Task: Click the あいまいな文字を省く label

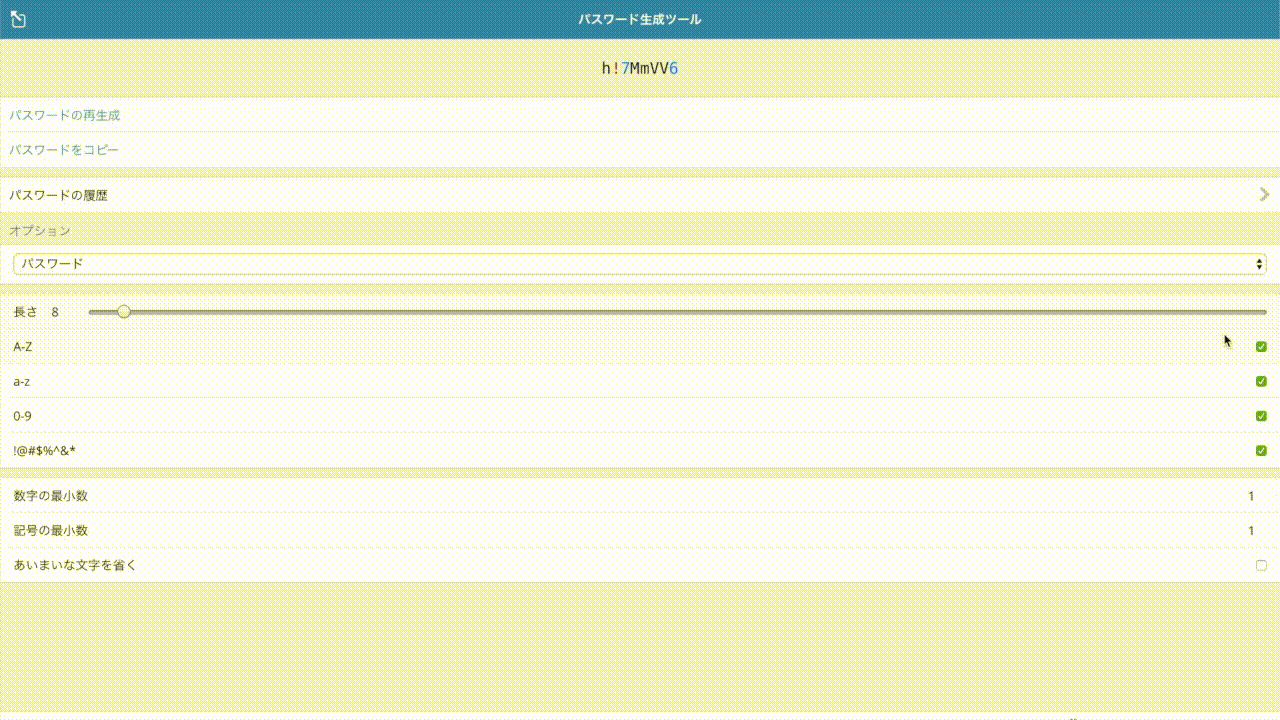Action: coord(75,565)
